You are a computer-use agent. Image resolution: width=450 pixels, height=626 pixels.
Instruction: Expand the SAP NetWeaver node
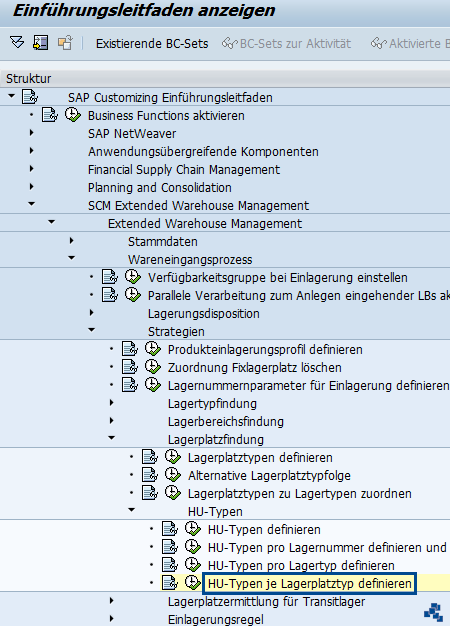(x=32, y=133)
